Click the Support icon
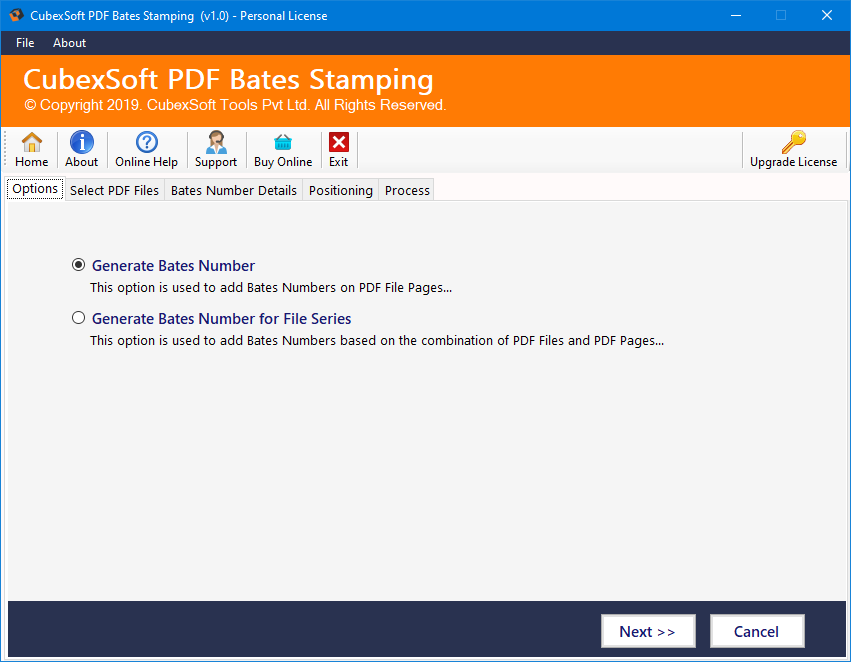This screenshot has height=662, width=851. click(216, 148)
